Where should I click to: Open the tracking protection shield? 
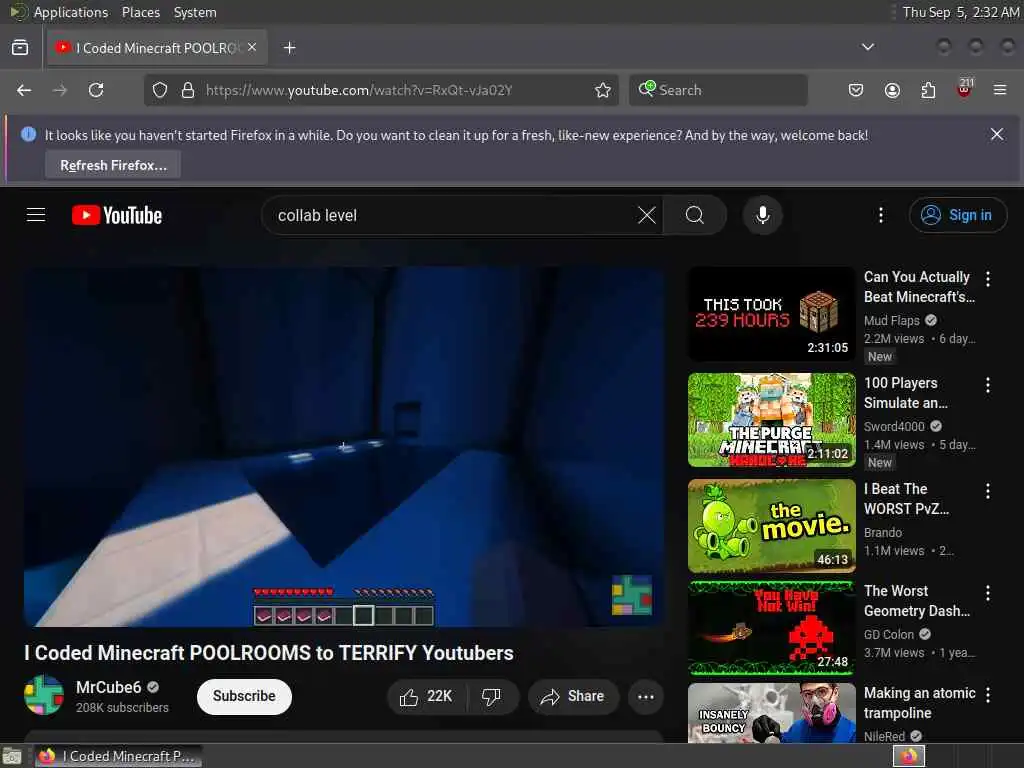[x=160, y=90]
